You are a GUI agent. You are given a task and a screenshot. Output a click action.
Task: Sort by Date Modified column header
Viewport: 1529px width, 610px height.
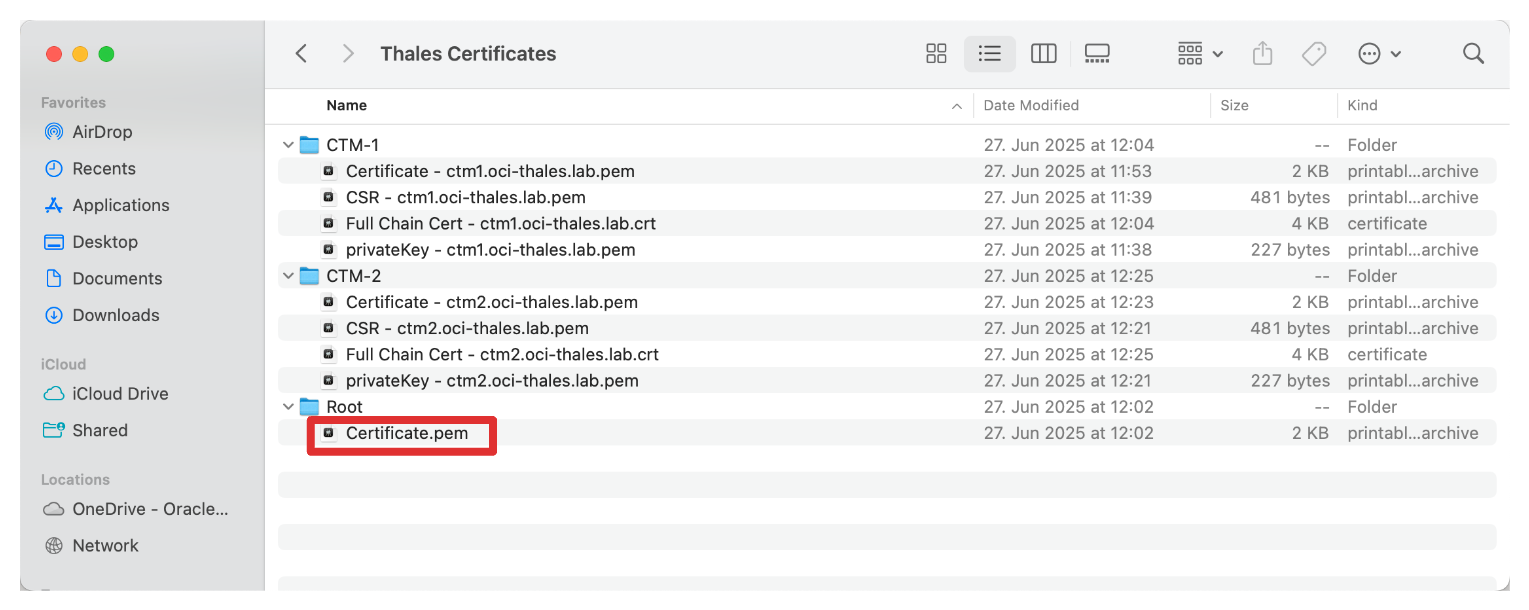coord(1031,106)
